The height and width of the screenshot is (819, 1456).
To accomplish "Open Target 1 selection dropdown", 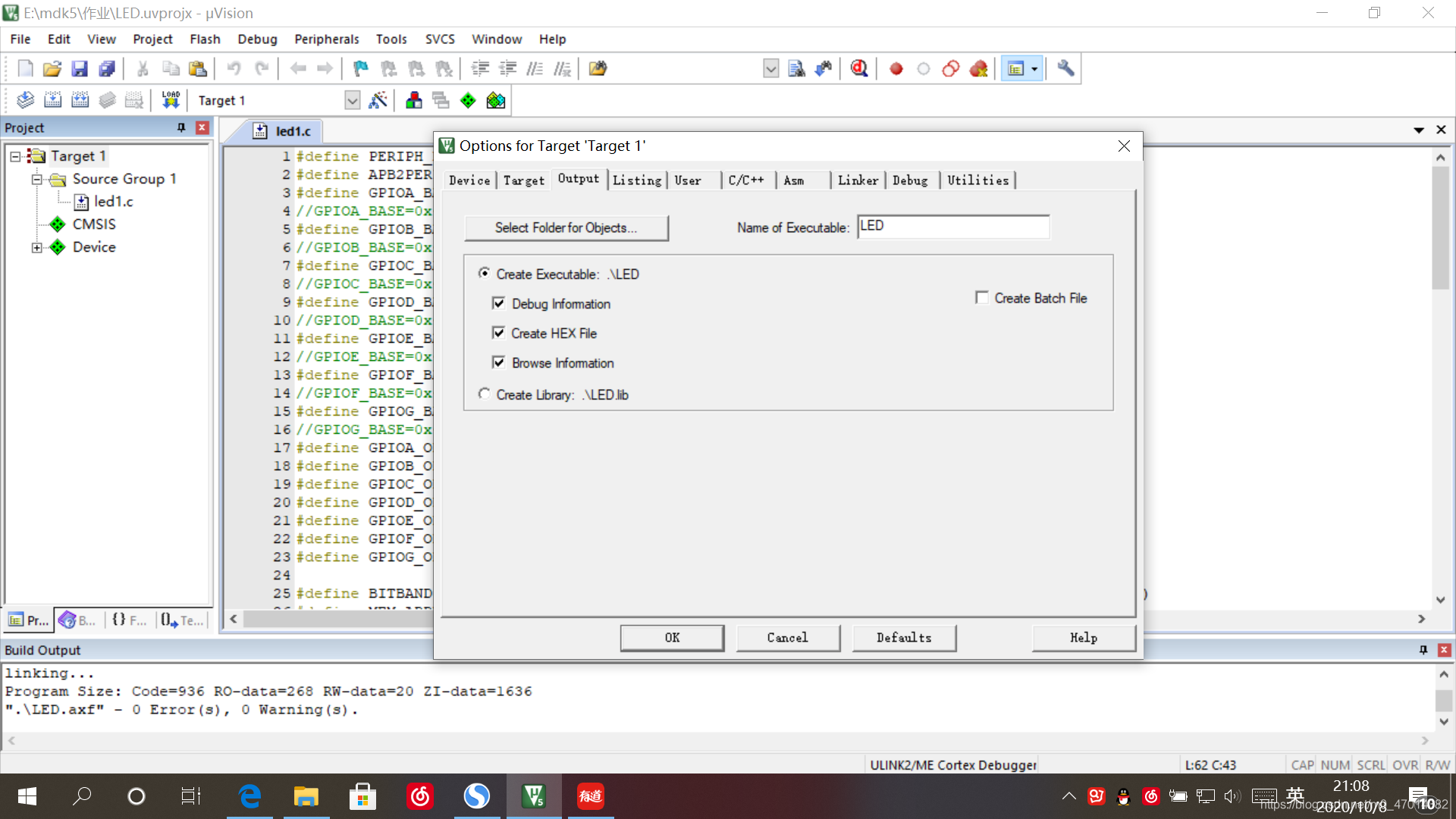I will (352, 100).
